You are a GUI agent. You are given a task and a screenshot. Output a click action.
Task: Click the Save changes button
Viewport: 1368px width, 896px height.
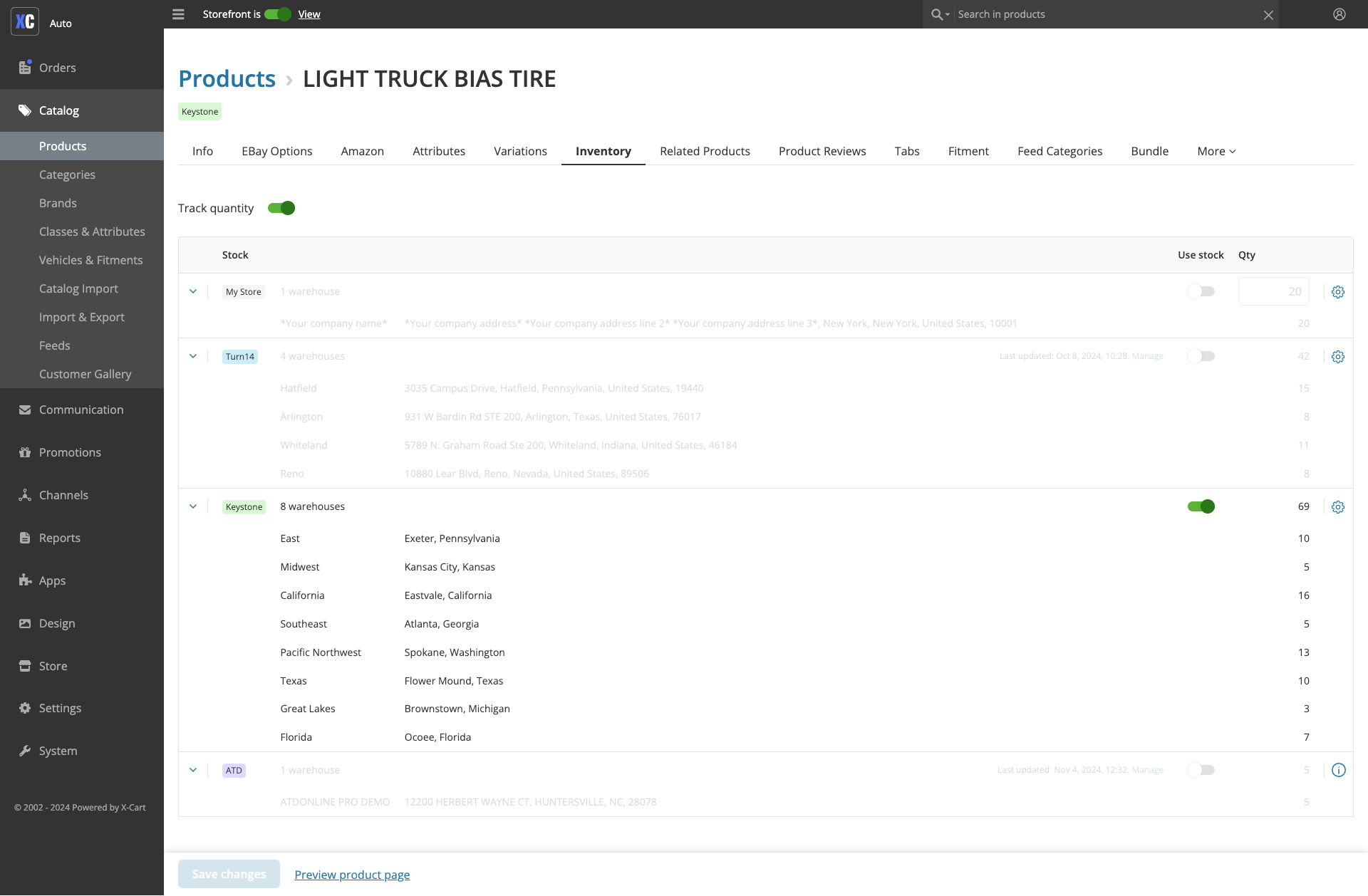(229, 874)
